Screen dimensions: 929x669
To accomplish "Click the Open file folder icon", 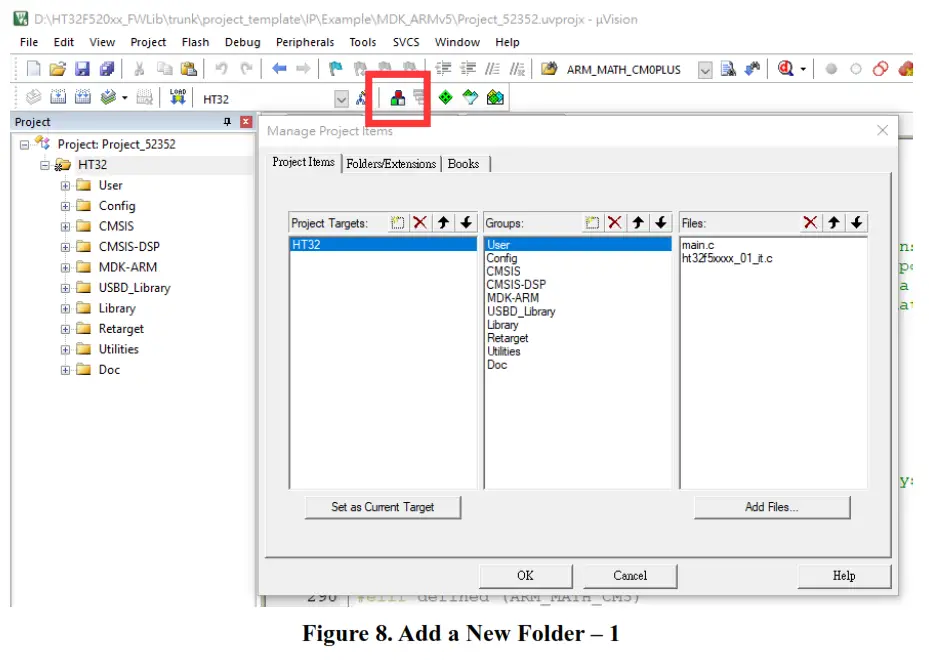I will click(57, 69).
